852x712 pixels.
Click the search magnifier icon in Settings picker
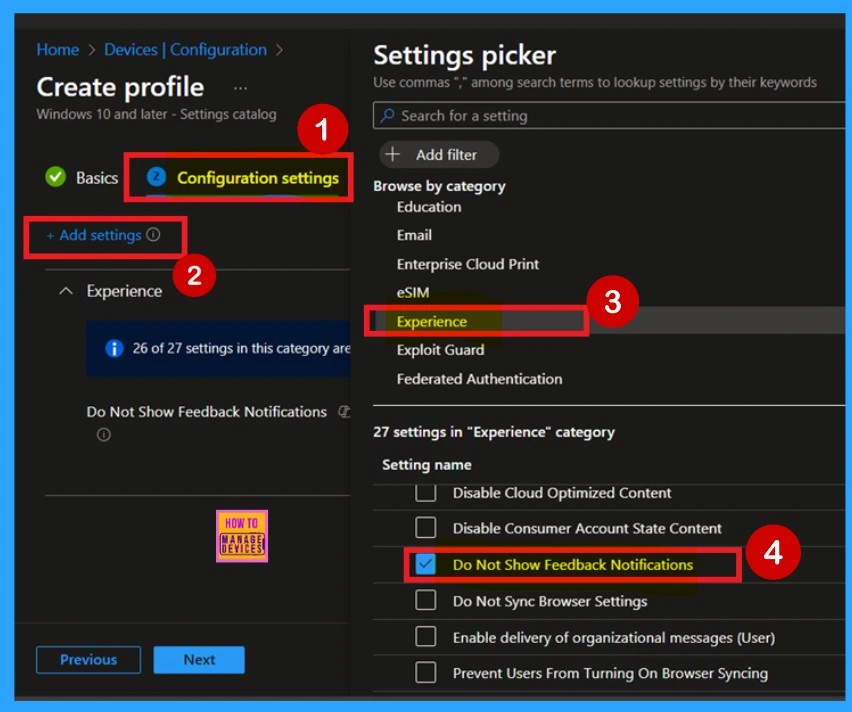[x=387, y=115]
